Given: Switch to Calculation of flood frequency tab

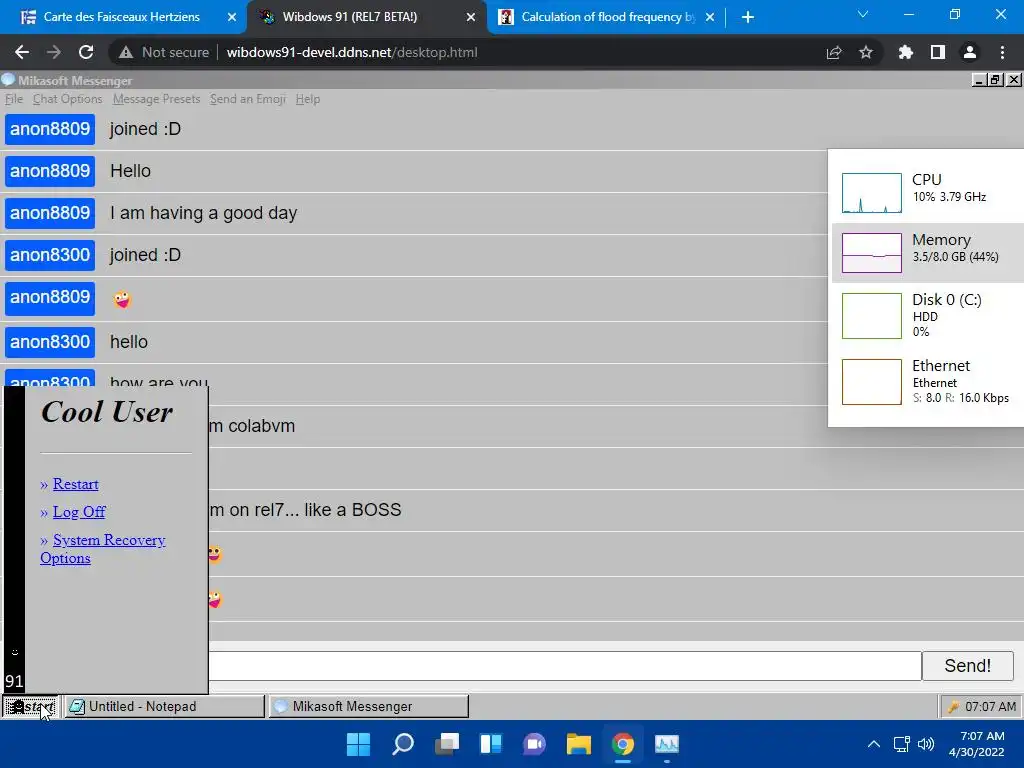Looking at the screenshot, I should tap(606, 17).
